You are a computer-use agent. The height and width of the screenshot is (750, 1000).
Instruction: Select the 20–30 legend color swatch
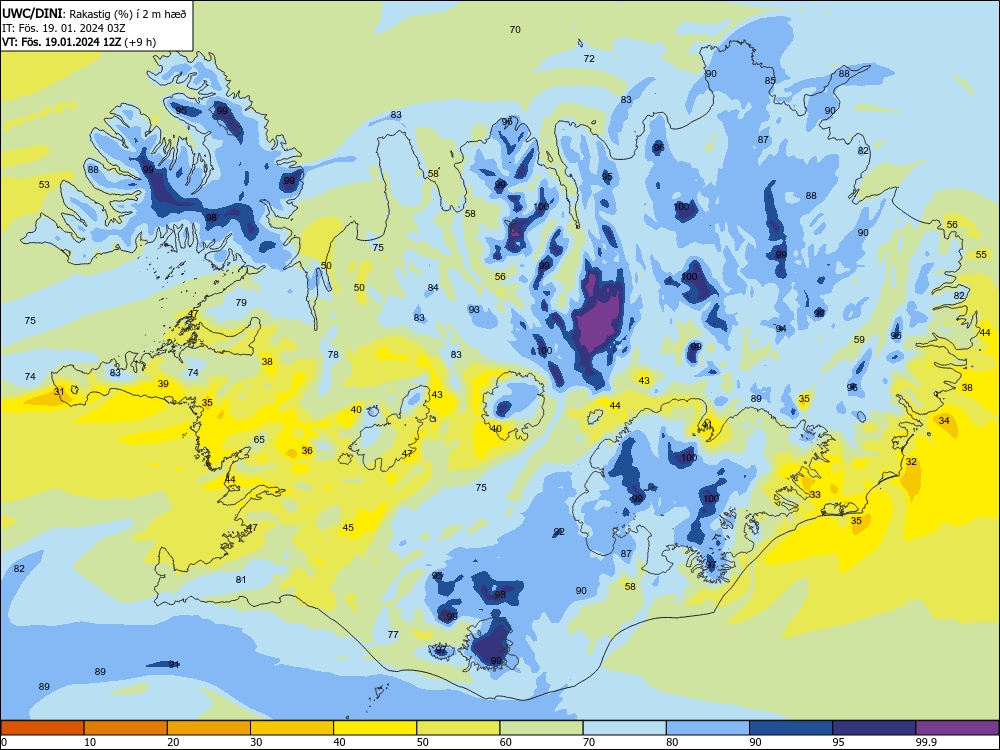[x=209, y=728]
